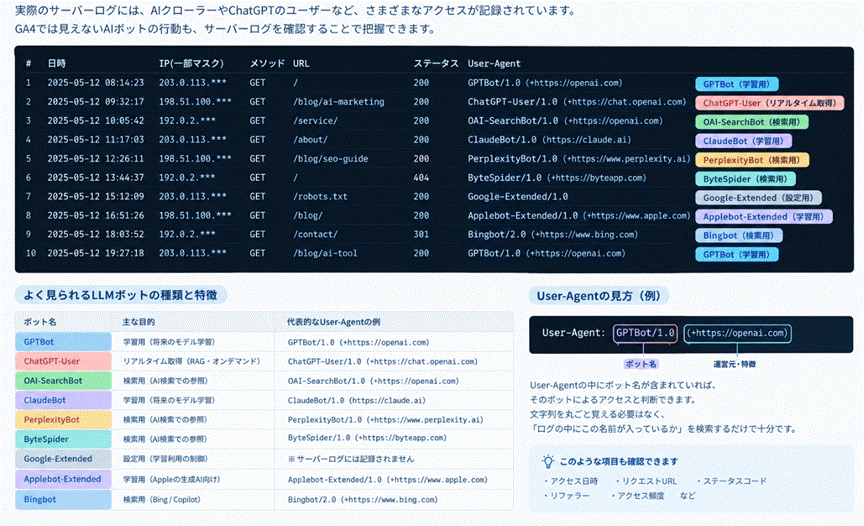Viewport: 864px width, 526px height.
Task: Click the Google-Extended/1.0 User-Agent in the log
Action: [x=517, y=196]
